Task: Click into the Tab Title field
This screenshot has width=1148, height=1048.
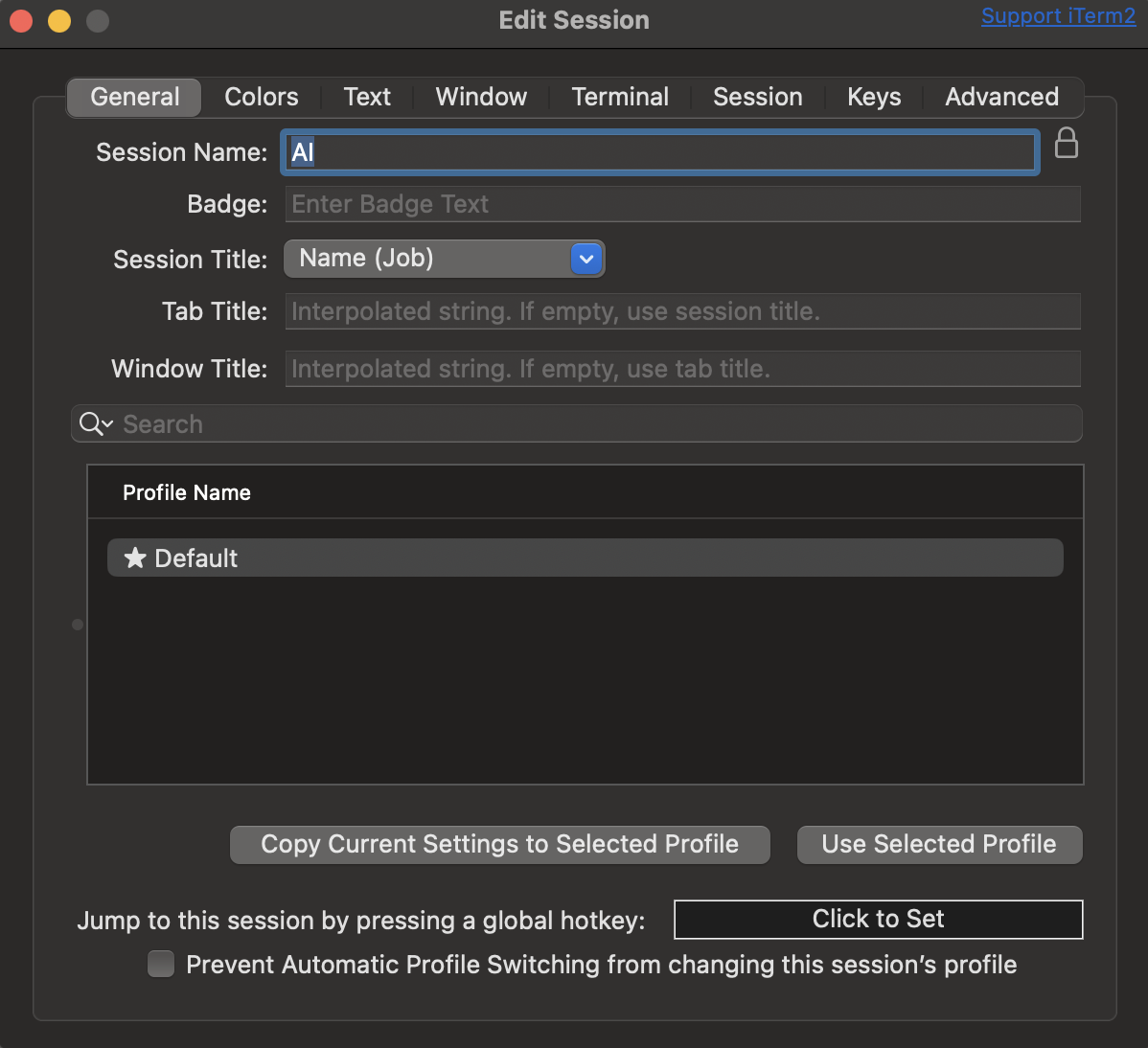Action: point(682,311)
